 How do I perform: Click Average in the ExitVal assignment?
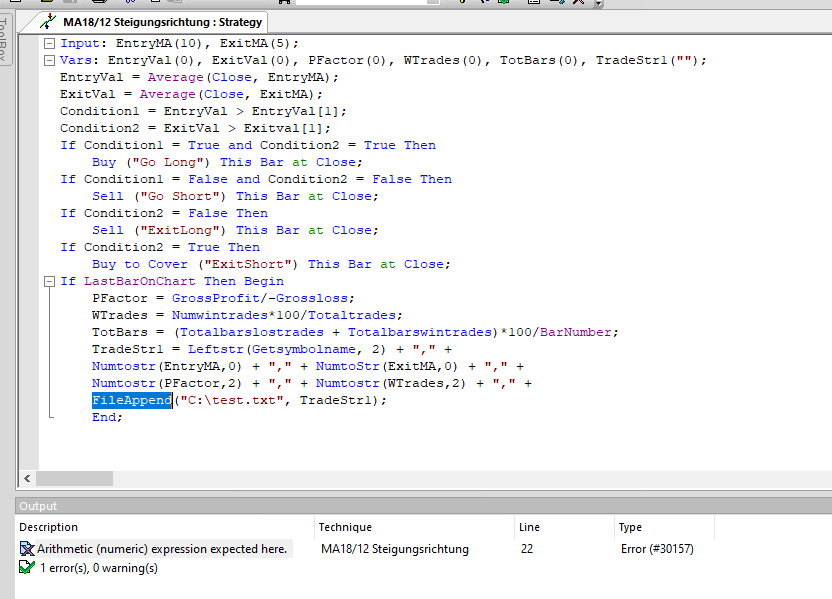168,94
